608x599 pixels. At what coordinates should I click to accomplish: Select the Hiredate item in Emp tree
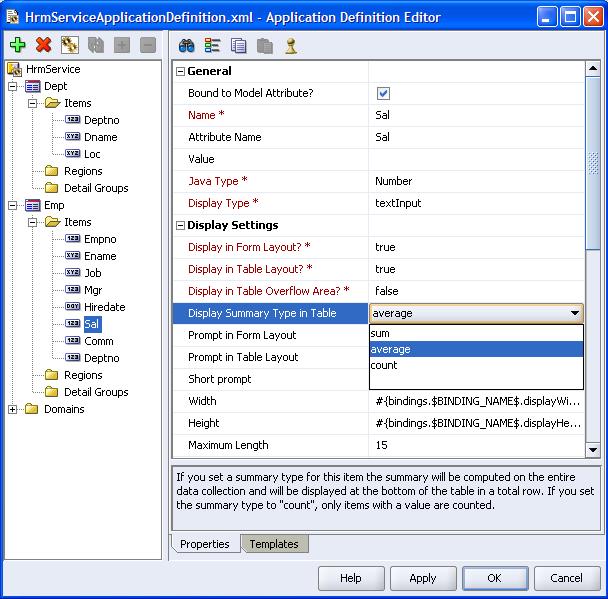[104, 307]
